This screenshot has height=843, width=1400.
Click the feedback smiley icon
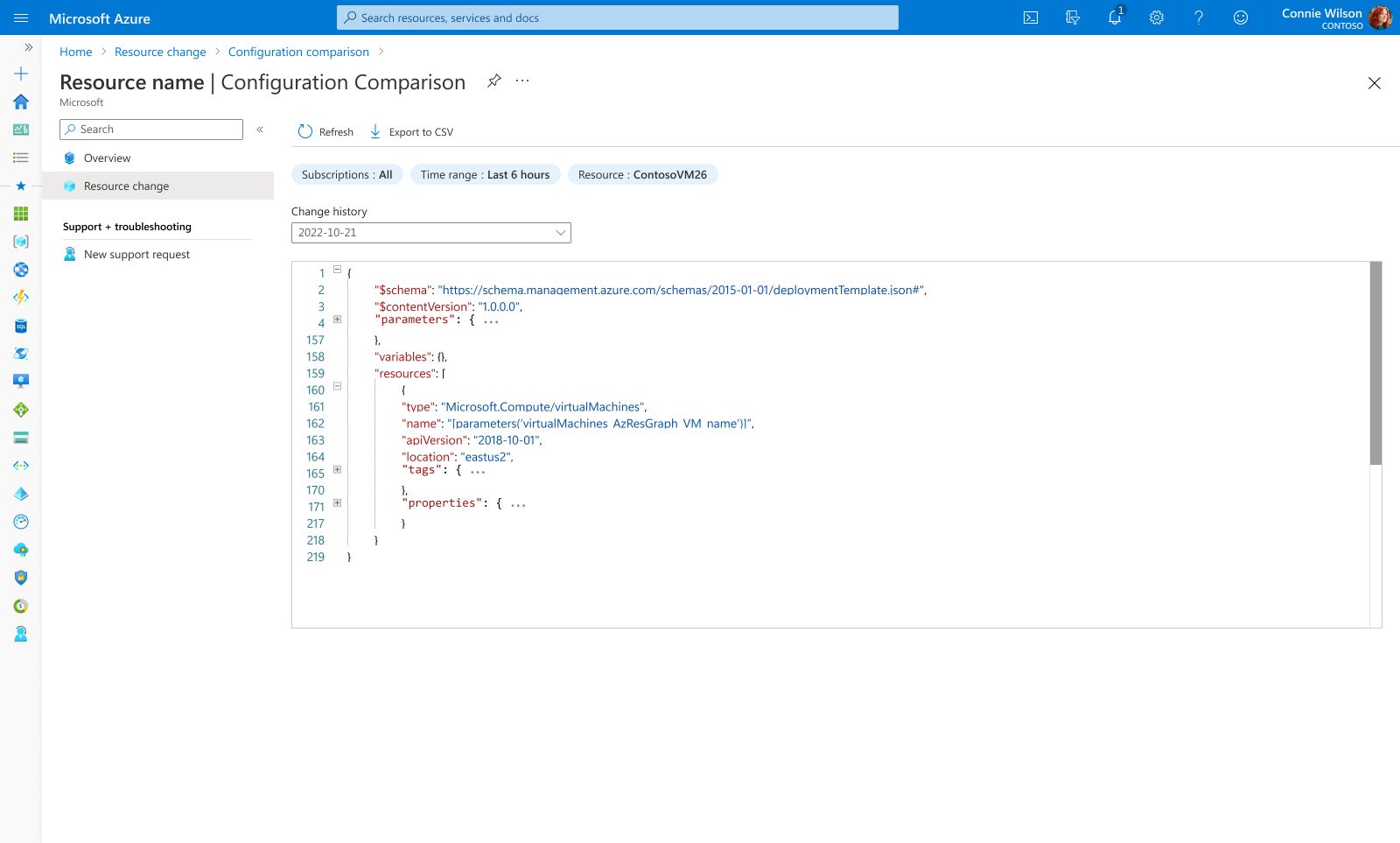pos(1241,18)
